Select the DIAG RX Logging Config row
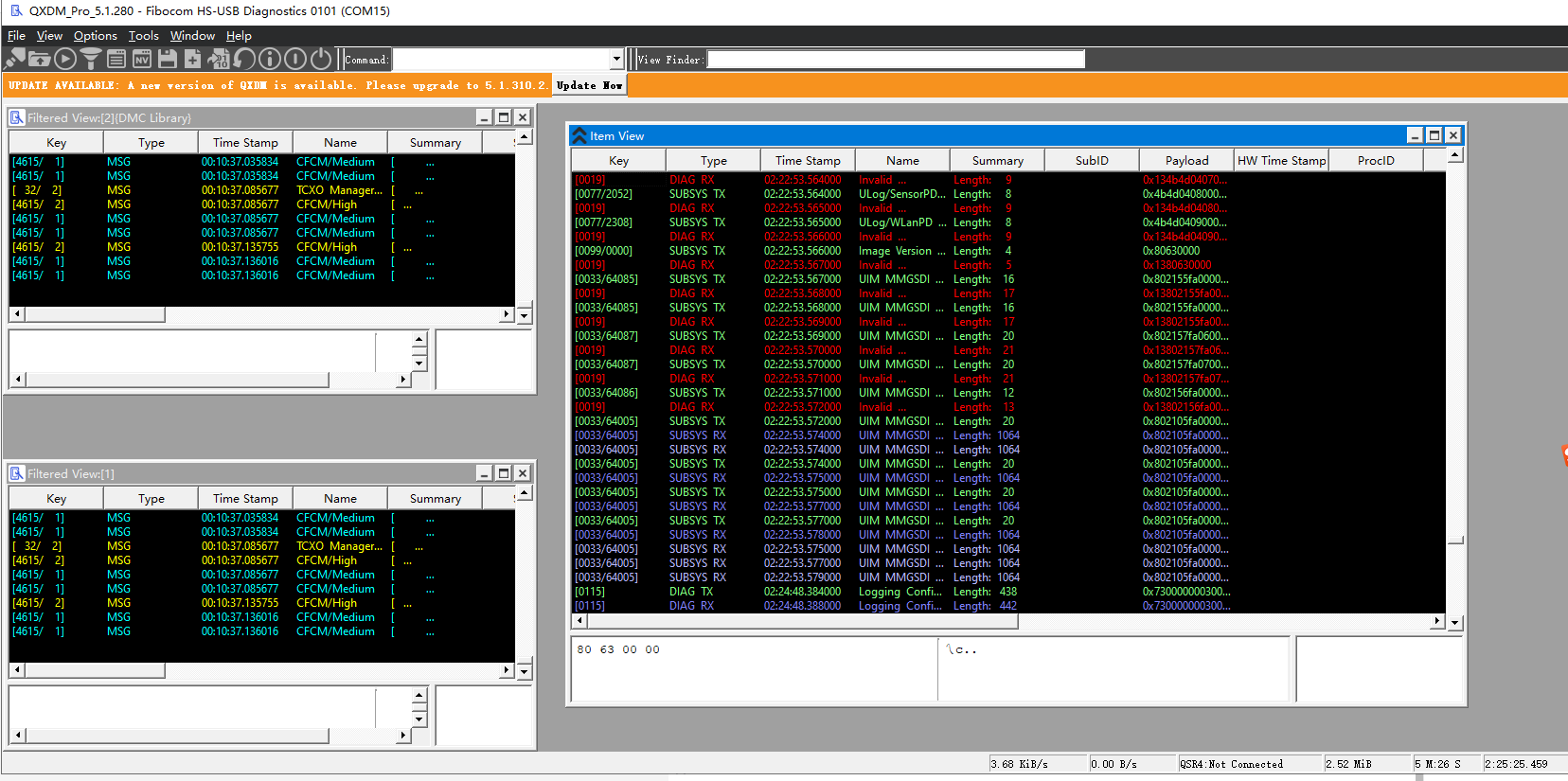This screenshot has height=781, width=1568. (x=1008, y=606)
